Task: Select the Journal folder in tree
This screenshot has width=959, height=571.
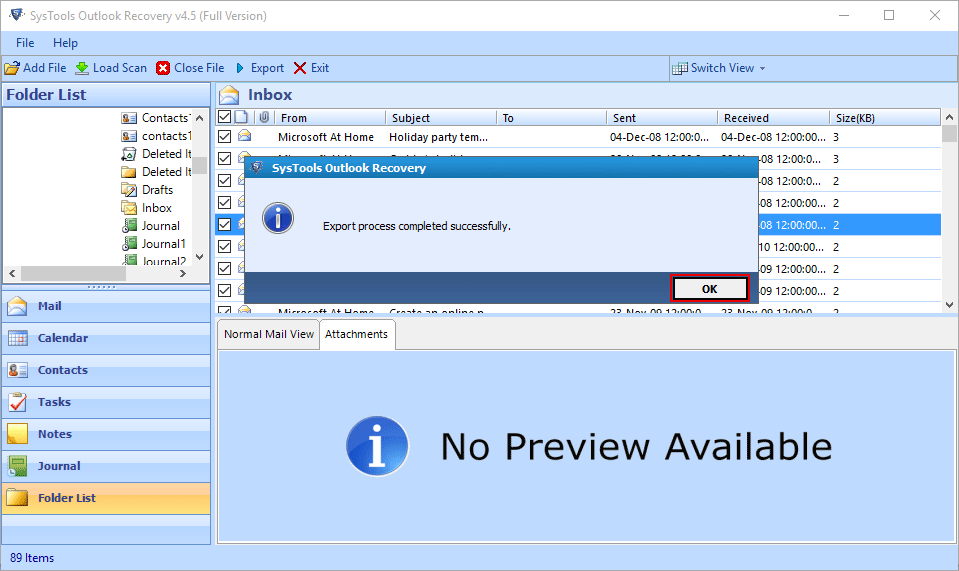Action: tap(160, 226)
